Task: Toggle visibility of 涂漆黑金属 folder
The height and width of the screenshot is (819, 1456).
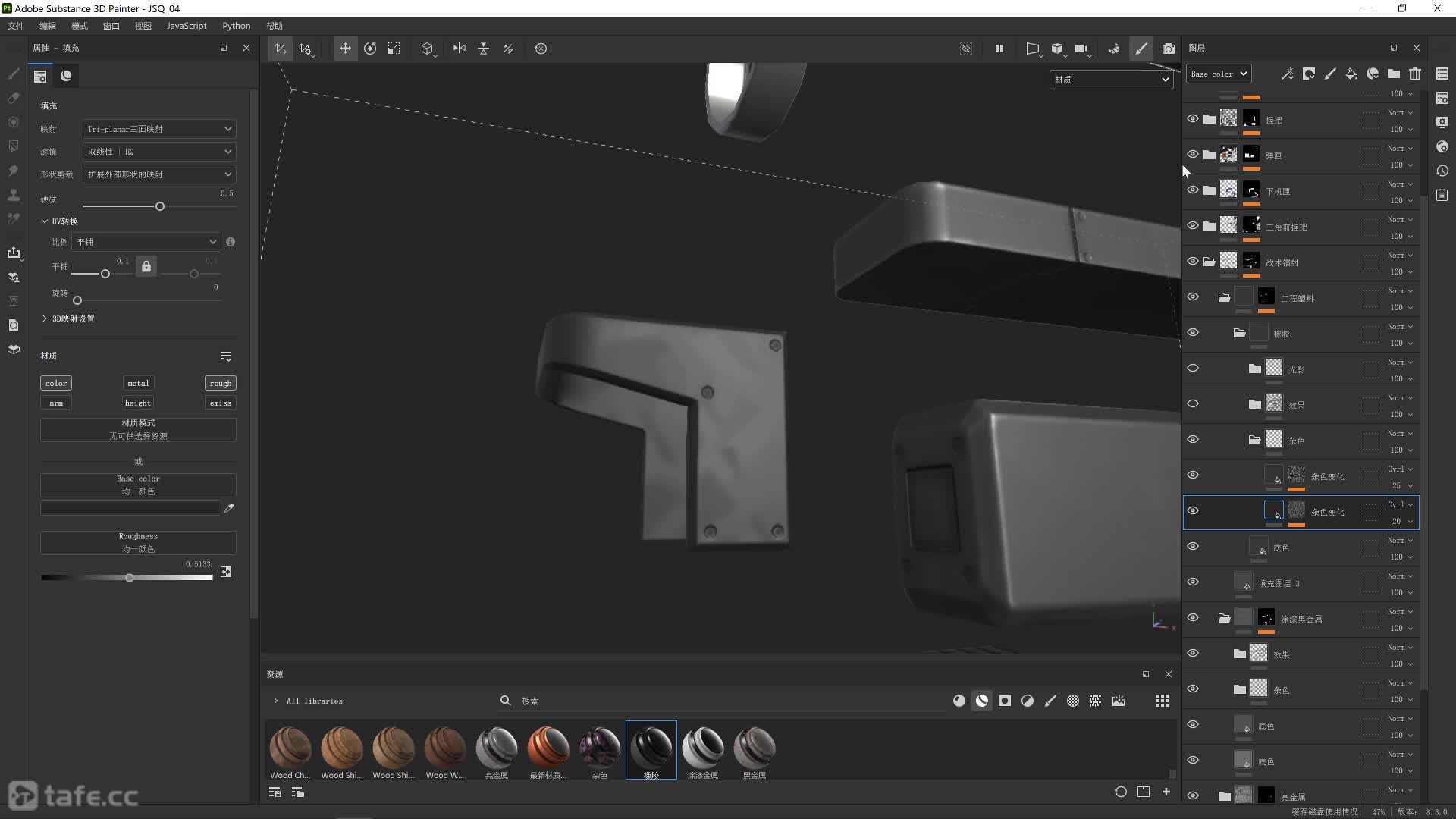Action: (x=1193, y=618)
